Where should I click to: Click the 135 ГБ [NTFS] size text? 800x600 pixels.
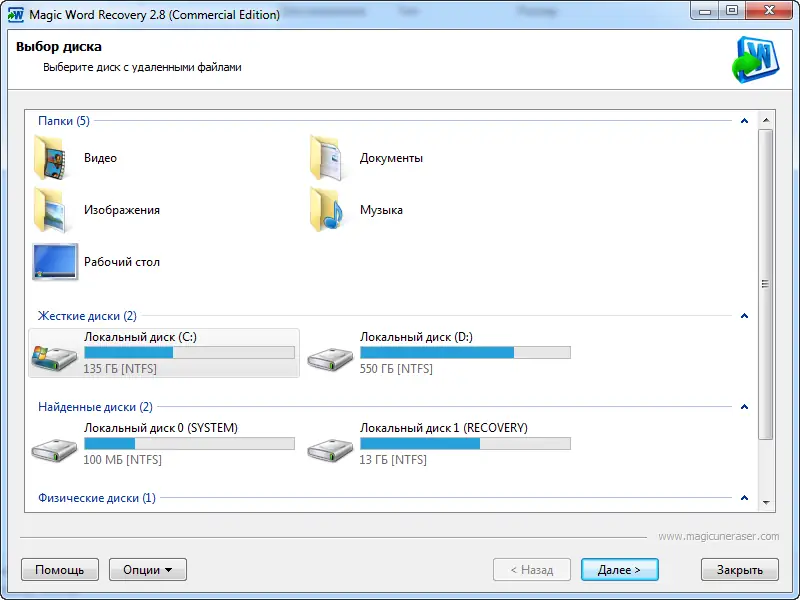point(120,368)
